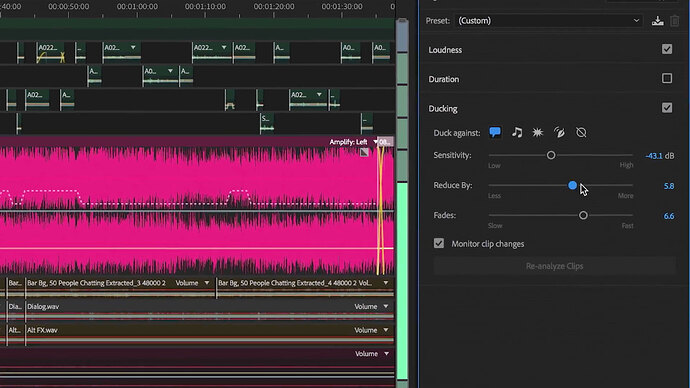Click the 00:01:20:00 mark on time ruler
The image size is (690, 388).
[x=274, y=7]
